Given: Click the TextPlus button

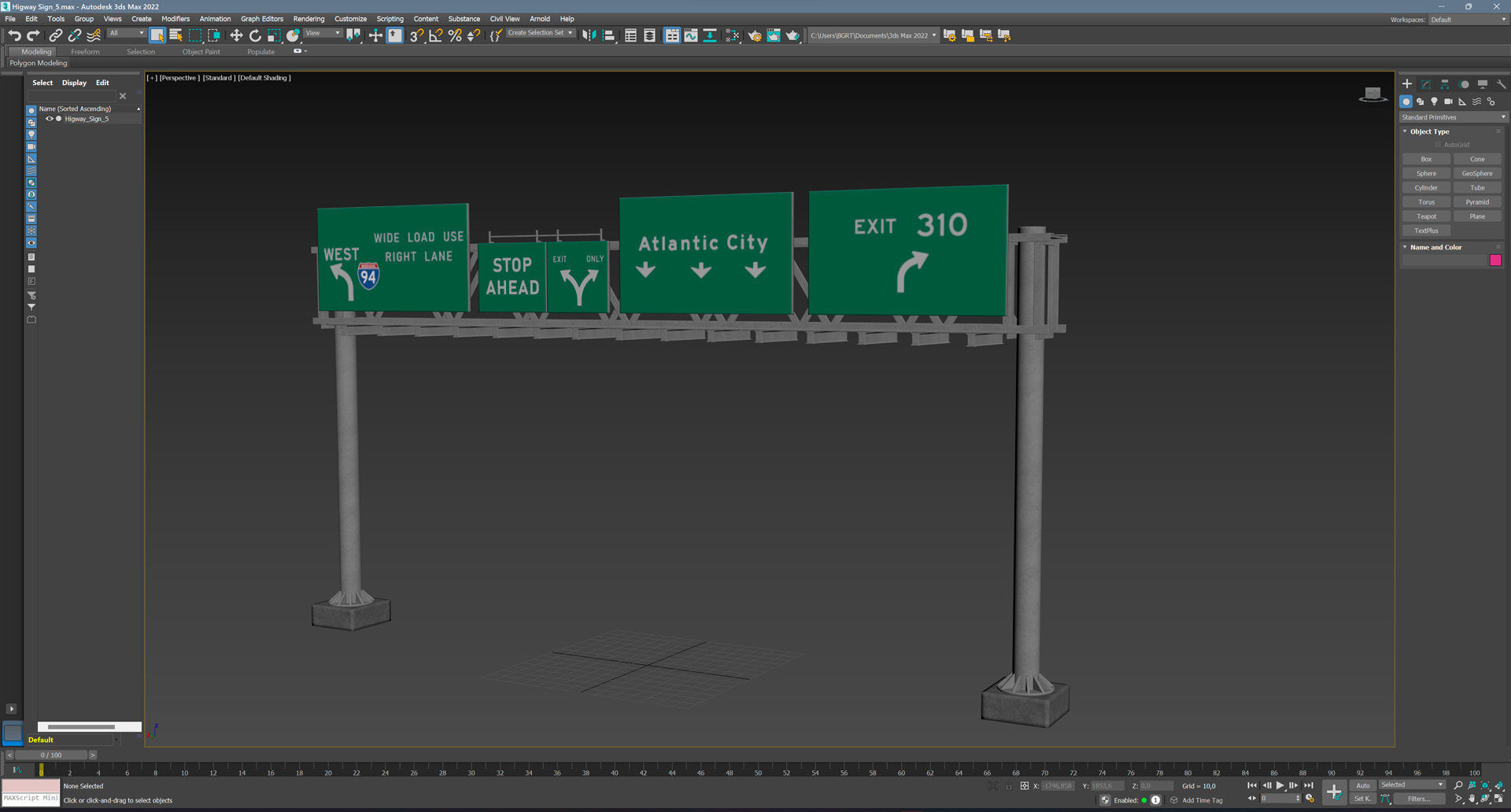Looking at the screenshot, I should point(1426,231).
